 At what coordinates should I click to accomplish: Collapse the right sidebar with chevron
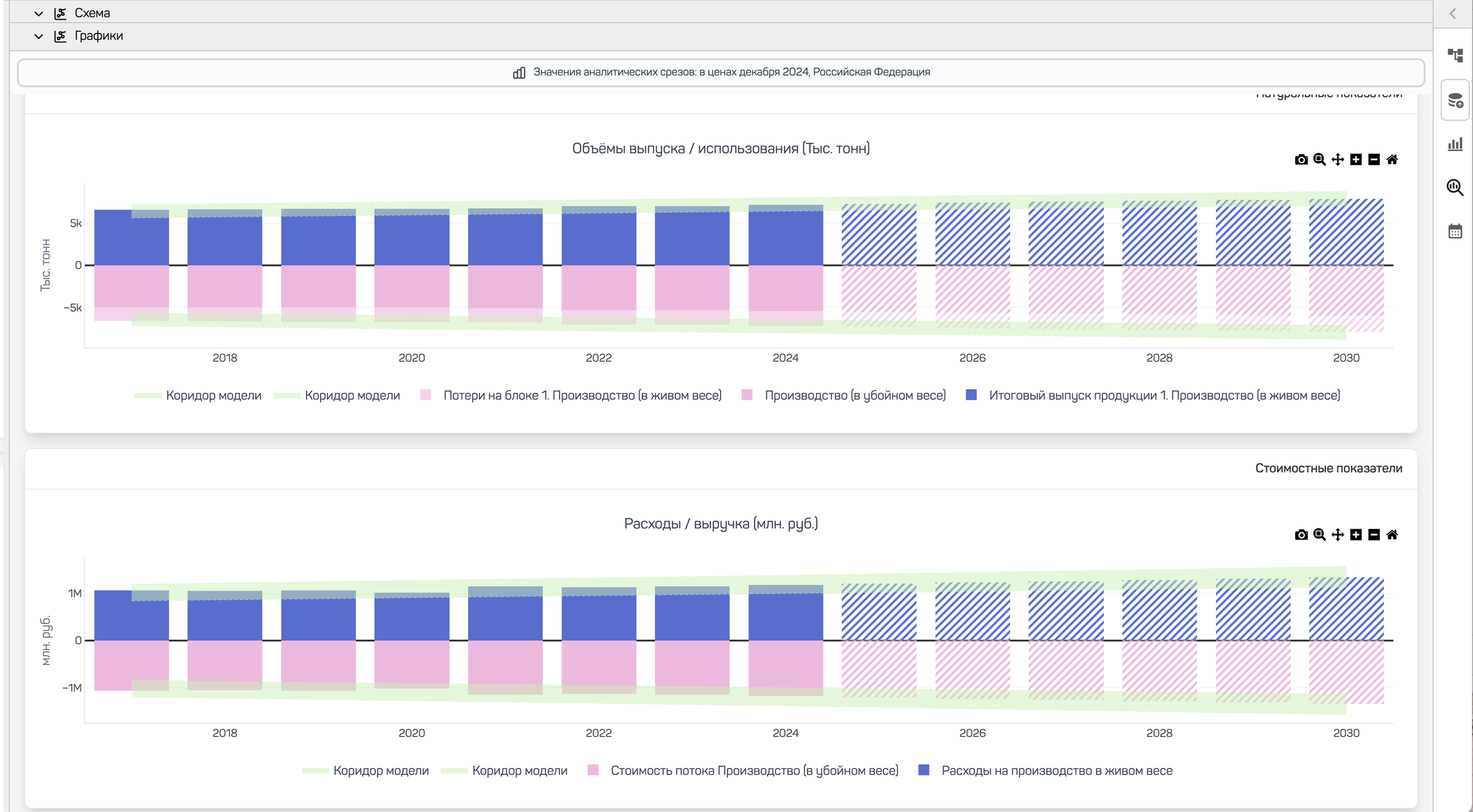point(1452,14)
